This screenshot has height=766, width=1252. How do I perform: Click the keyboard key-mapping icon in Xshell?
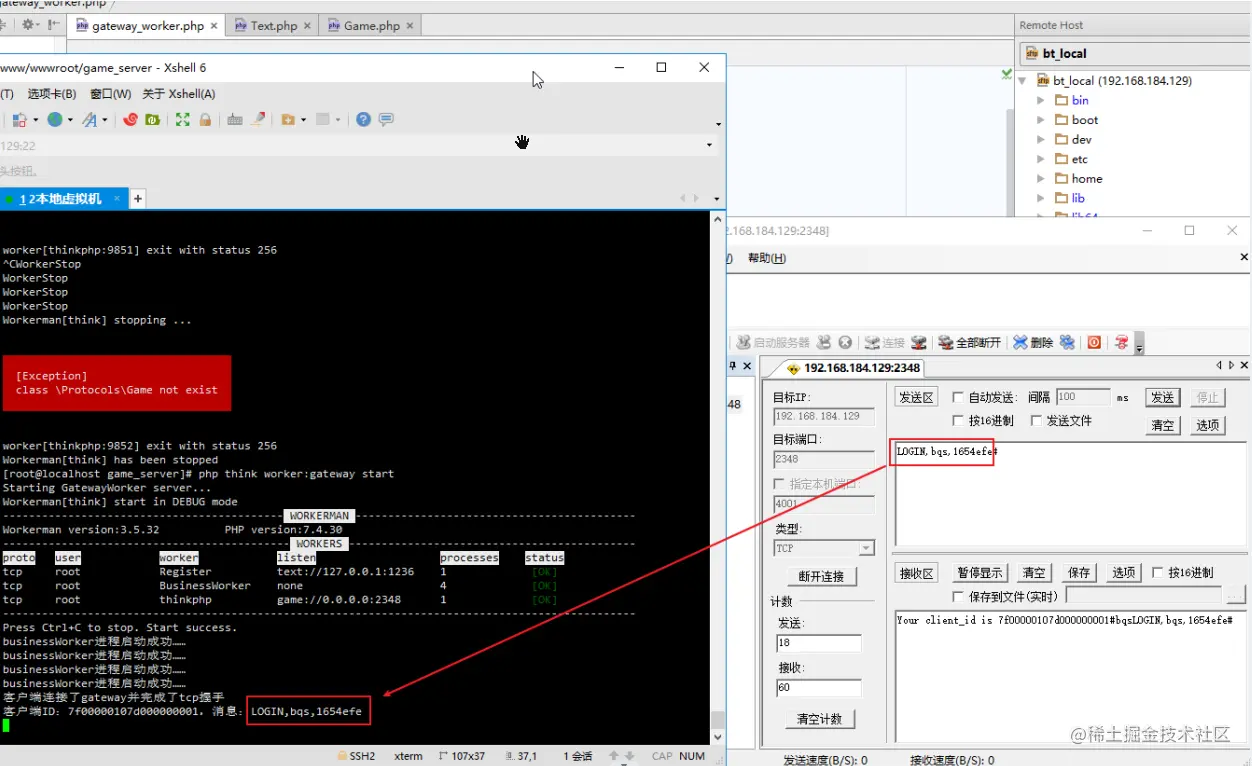[235, 119]
